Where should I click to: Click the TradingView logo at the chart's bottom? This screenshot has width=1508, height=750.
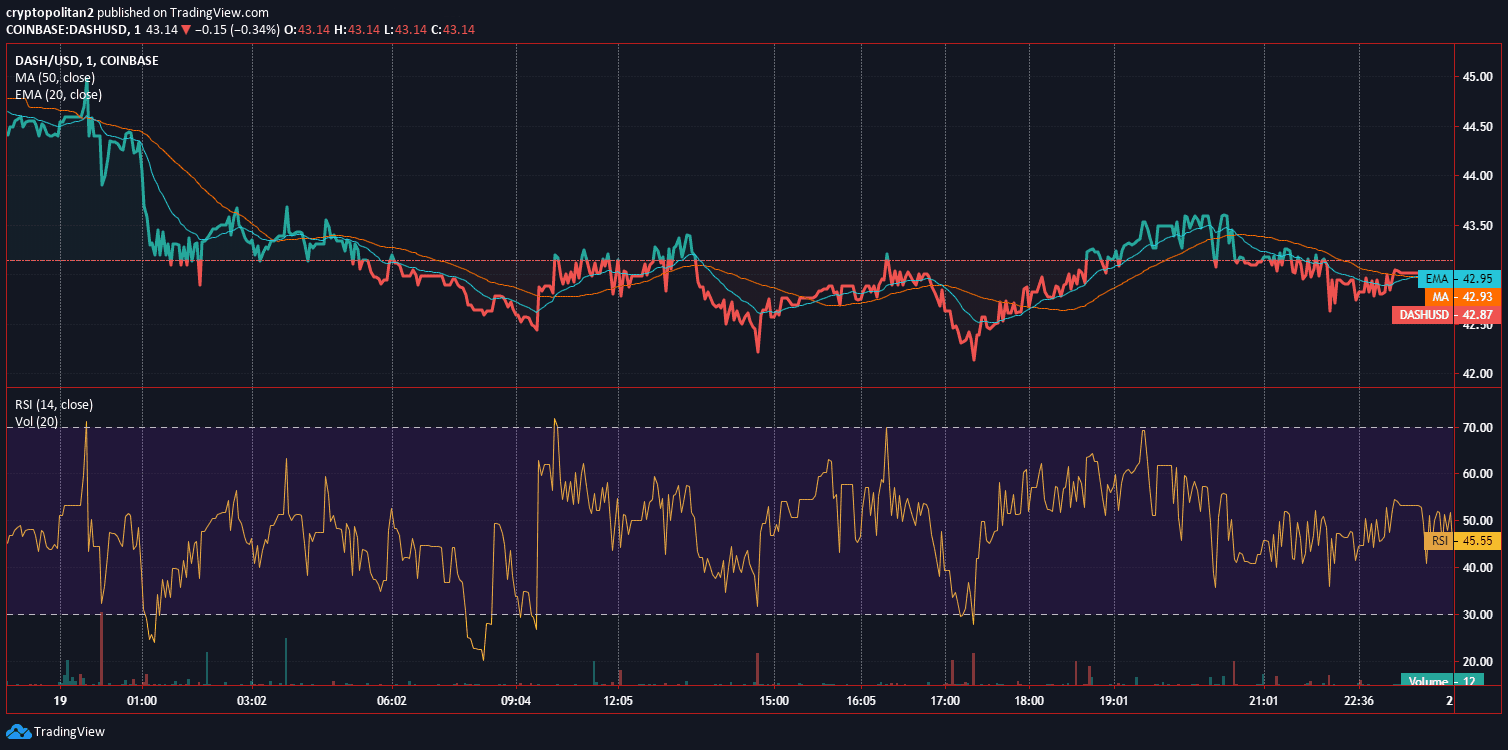(x=55, y=731)
